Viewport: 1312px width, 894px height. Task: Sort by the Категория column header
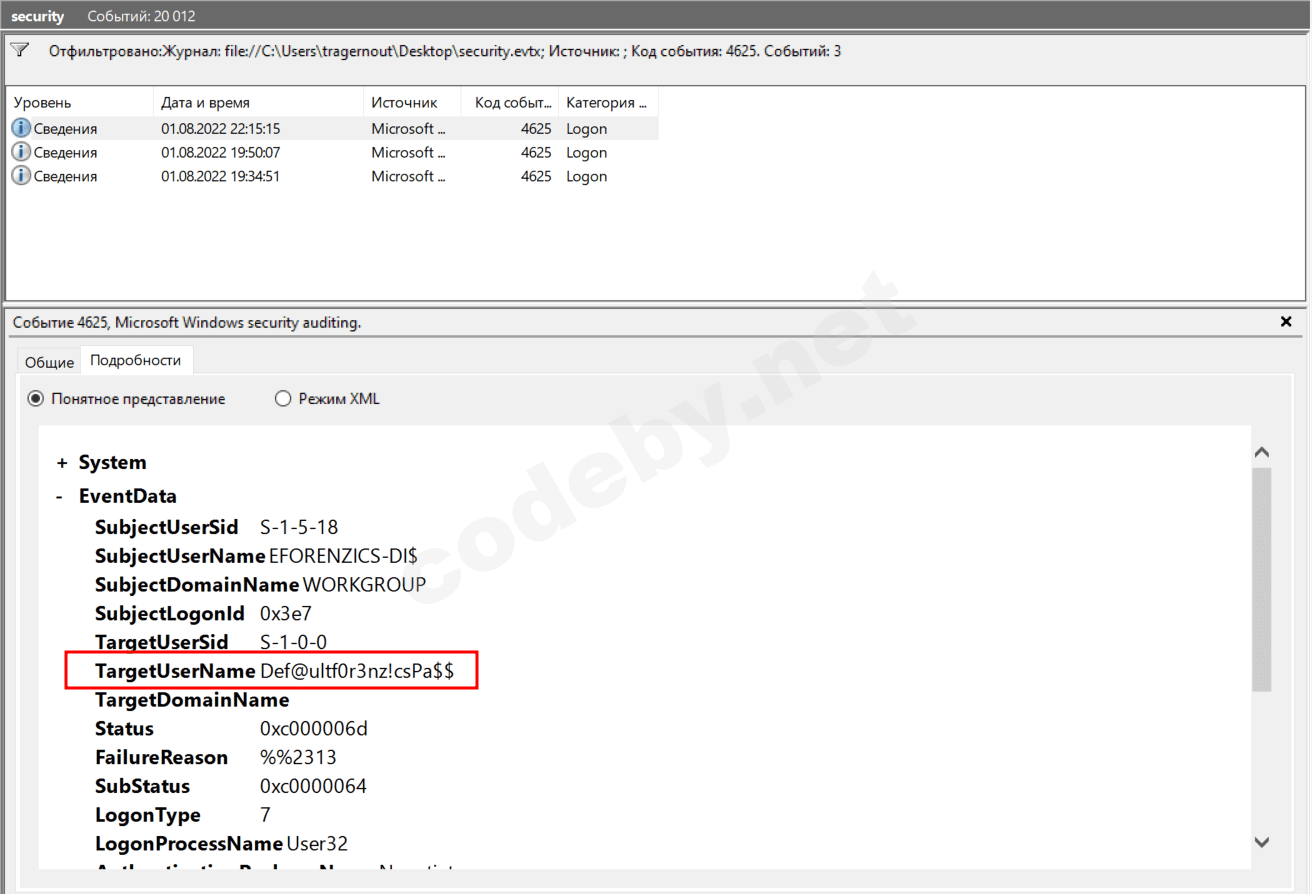coord(608,103)
